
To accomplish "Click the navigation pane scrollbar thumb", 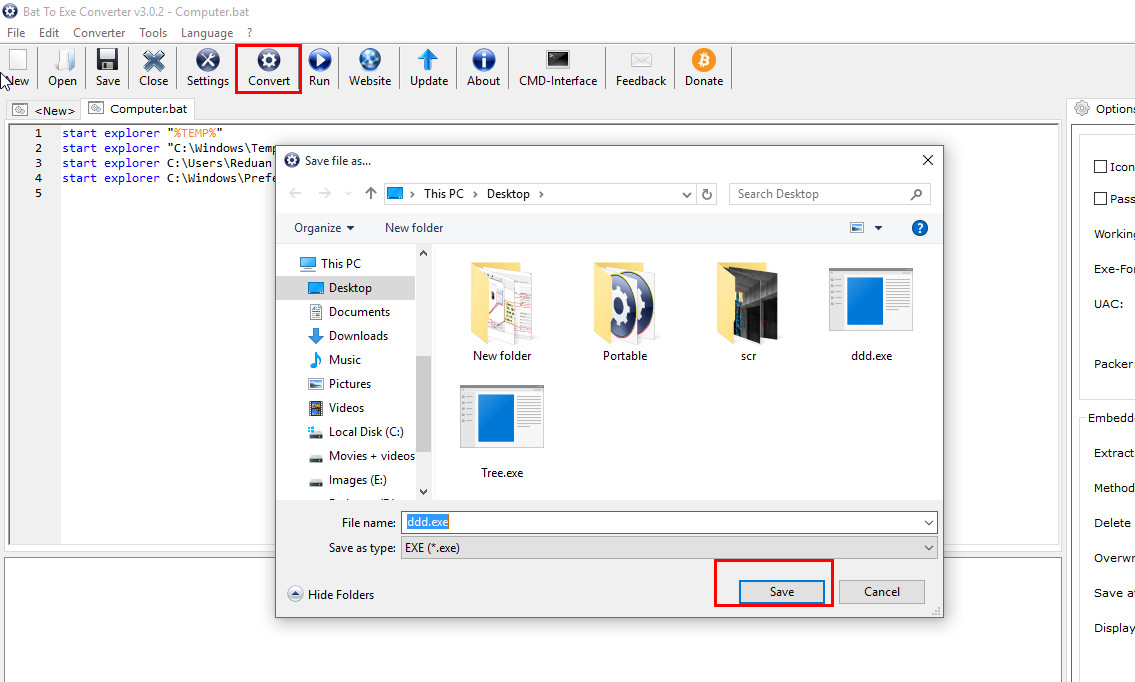I will (423, 403).
